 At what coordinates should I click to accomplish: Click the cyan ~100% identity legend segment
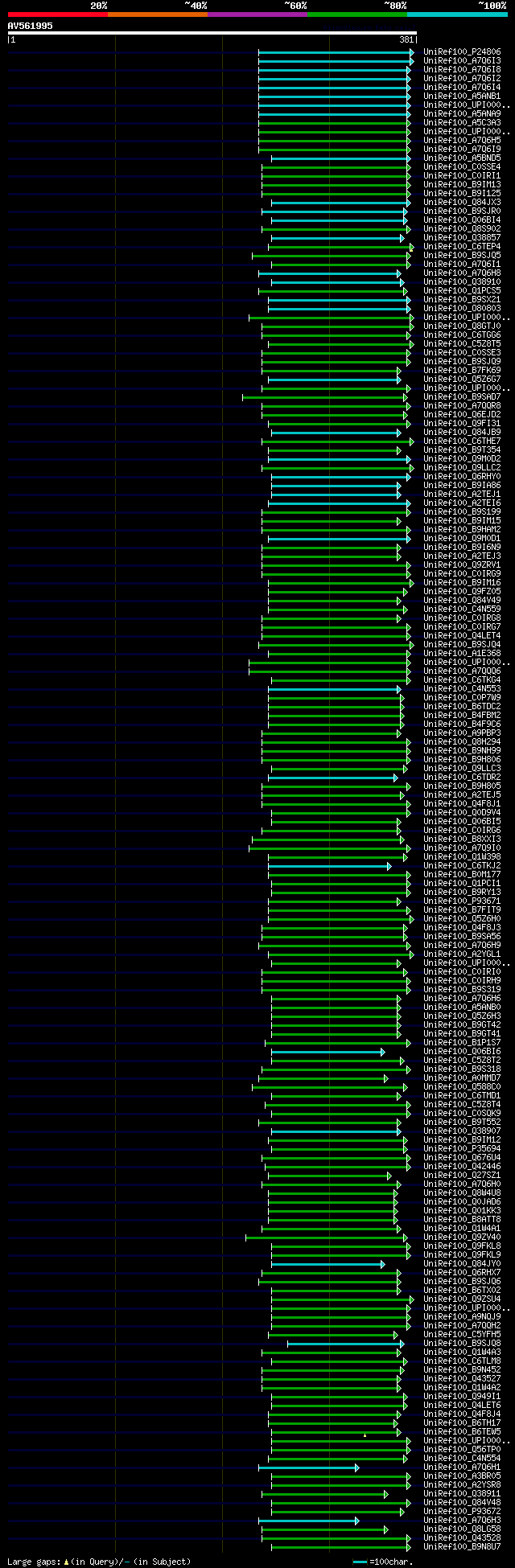pos(456,14)
